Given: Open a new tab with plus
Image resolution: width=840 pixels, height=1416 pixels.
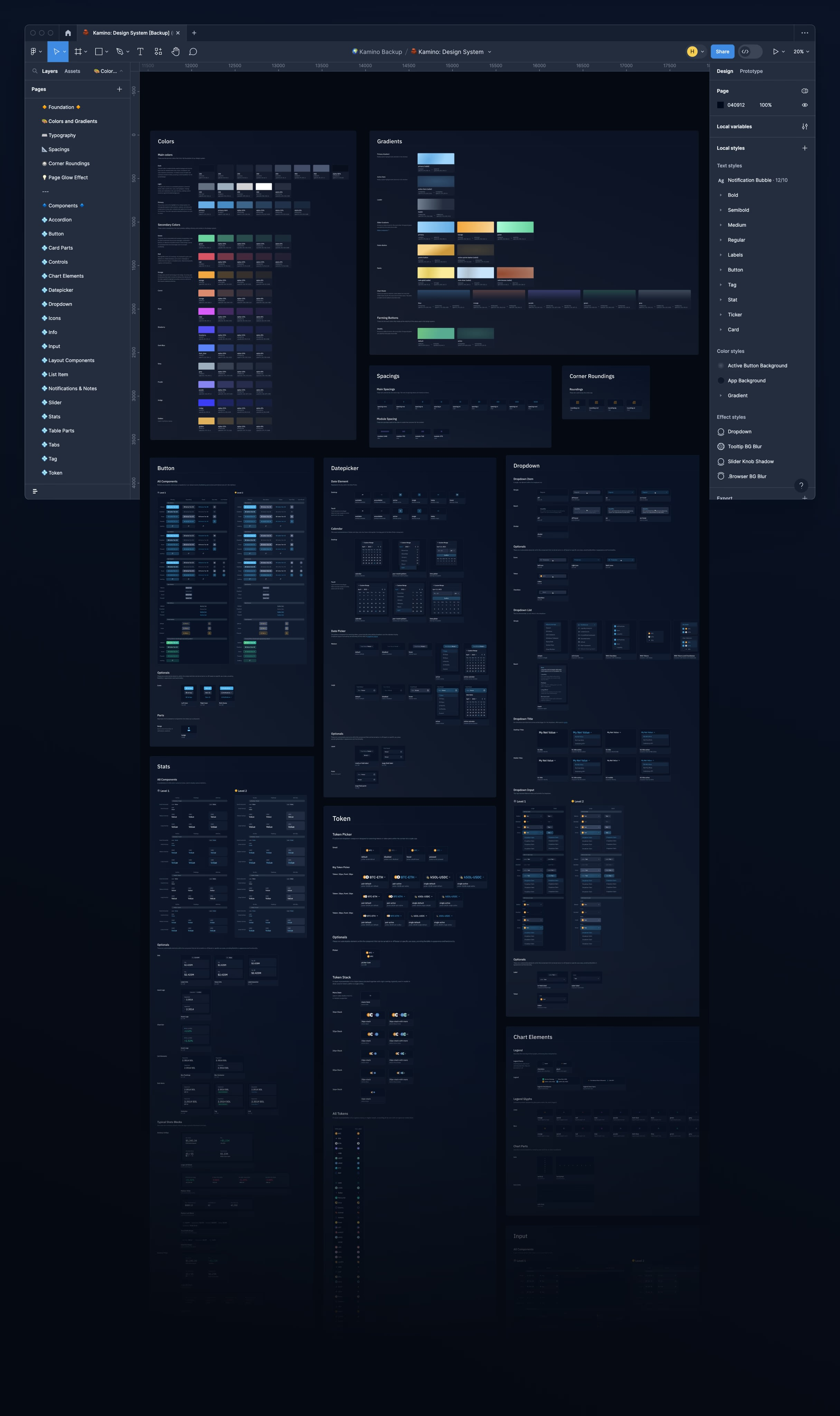Looking at the screenshot, I should click(x=194, y=33).
